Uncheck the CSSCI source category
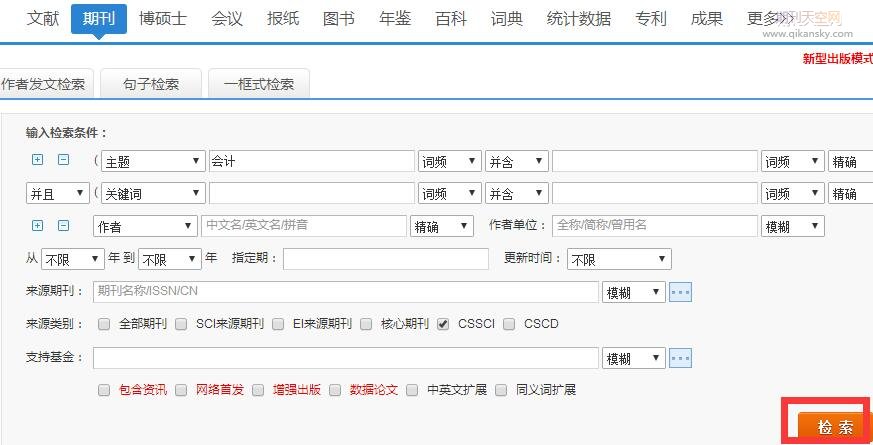This screenshot has width=873, height=445. pyautogui.click(x=443, y=324)
